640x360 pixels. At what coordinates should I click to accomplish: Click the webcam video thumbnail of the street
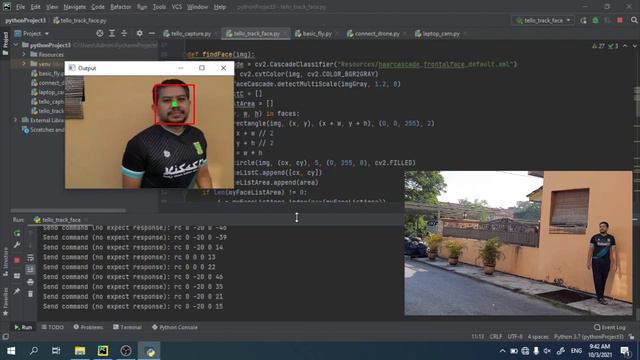pos(518,243)
